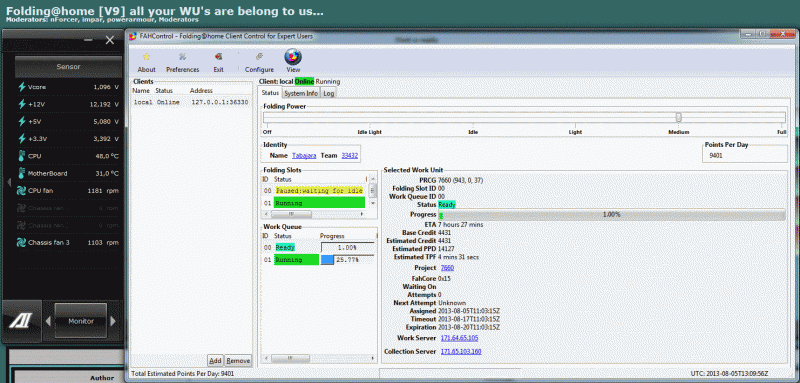Image resolution: width=800 pixels, height=383 pixels.
Task: Open Work Server 171.64.65.105 link
Action: click(459, 338)
